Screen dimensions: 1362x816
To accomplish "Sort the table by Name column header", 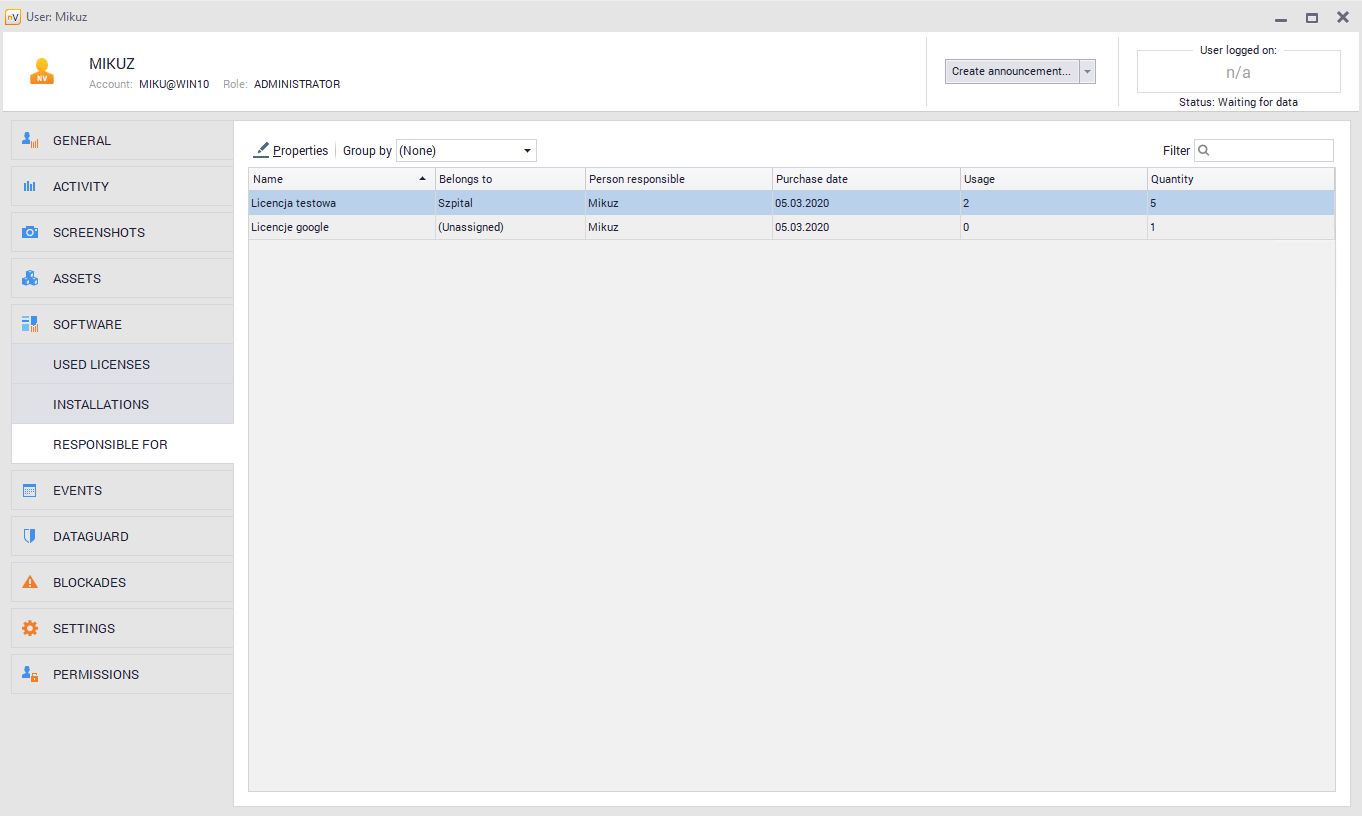I will pos(340,180).
